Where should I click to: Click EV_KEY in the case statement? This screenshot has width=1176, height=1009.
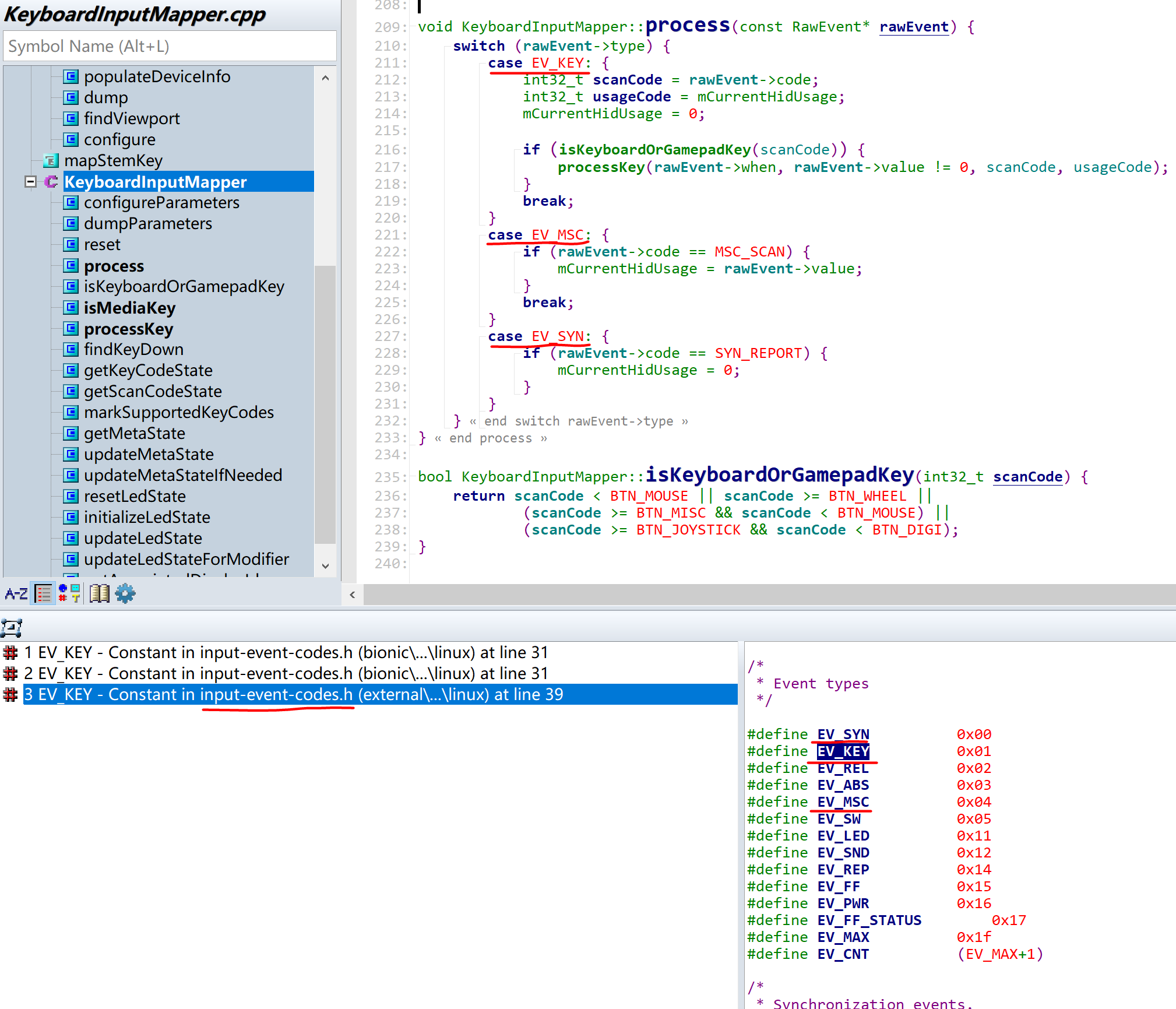coord(558,63)
